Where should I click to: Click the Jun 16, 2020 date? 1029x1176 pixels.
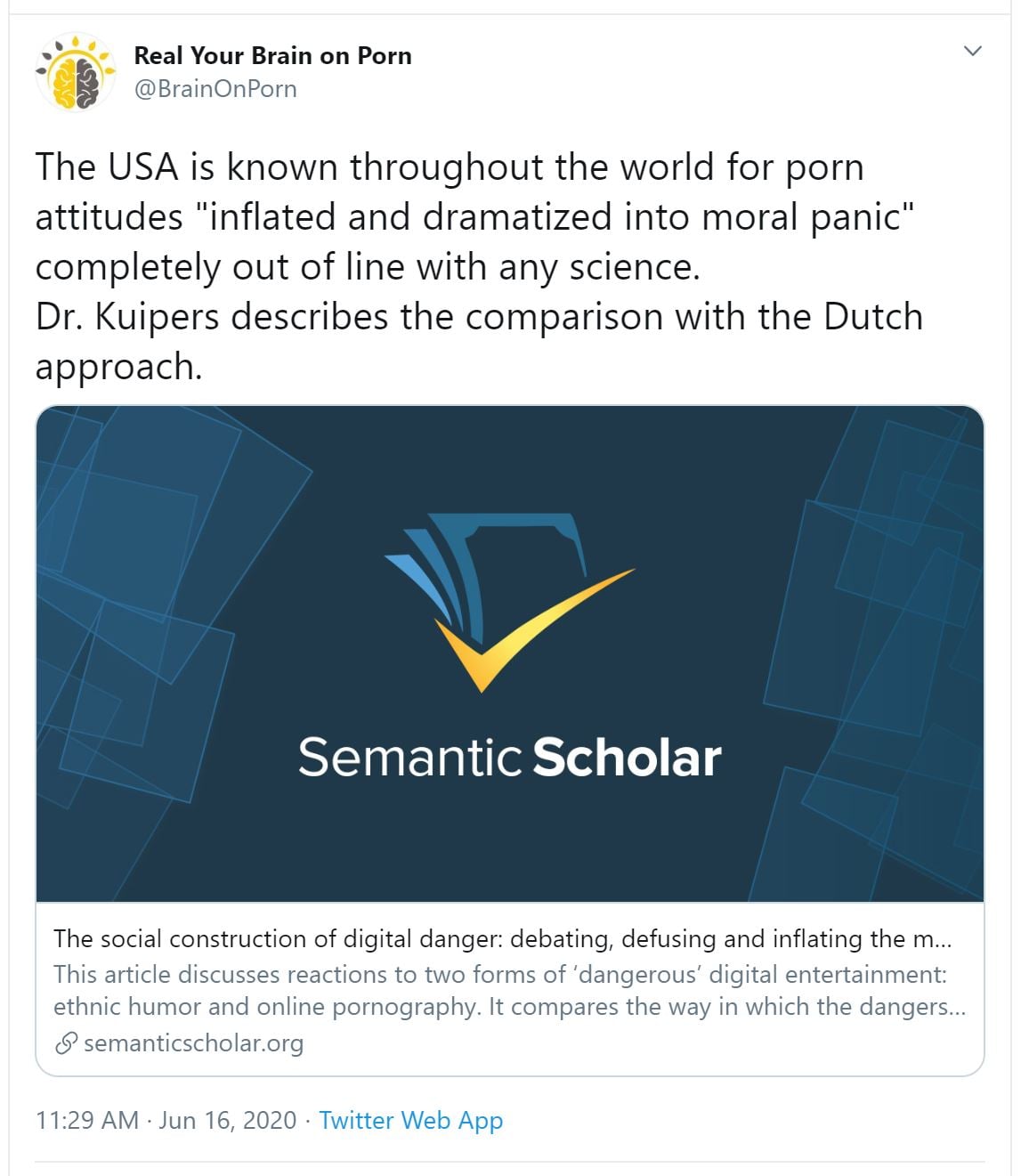pyautogui.click(x=227, y=1120)
